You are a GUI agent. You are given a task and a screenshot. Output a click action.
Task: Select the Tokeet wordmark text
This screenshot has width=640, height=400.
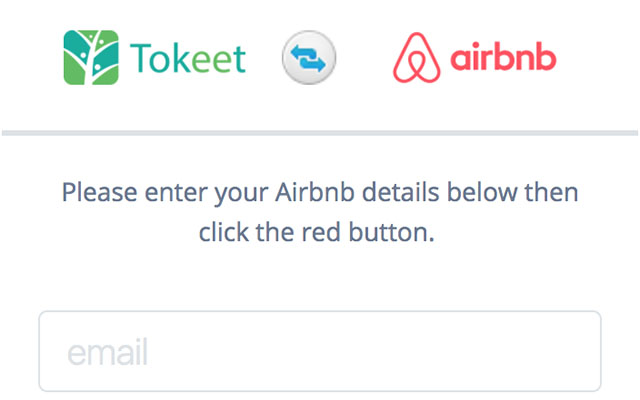point(188,59)
